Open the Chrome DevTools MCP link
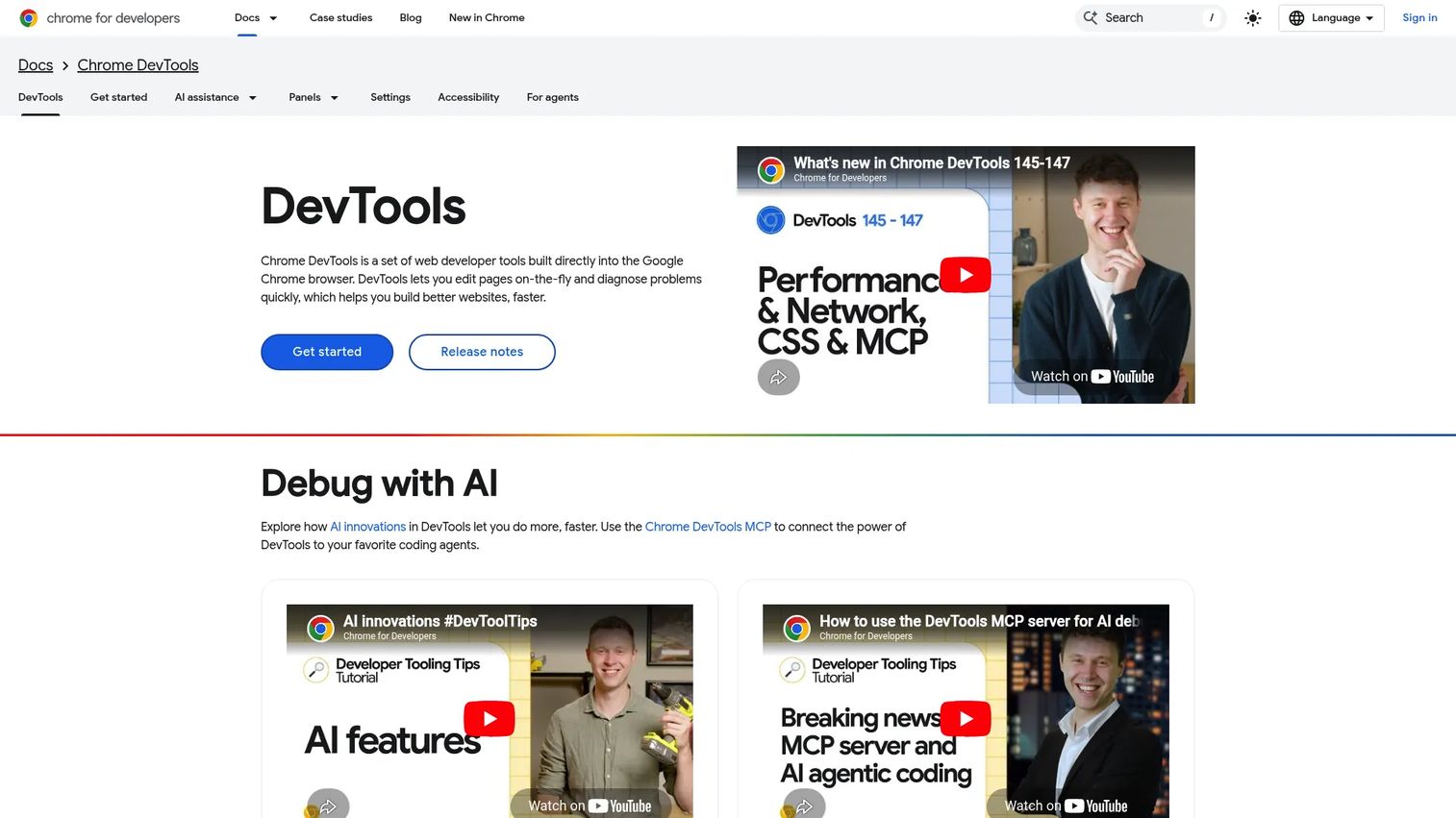 tap(708, 527)
